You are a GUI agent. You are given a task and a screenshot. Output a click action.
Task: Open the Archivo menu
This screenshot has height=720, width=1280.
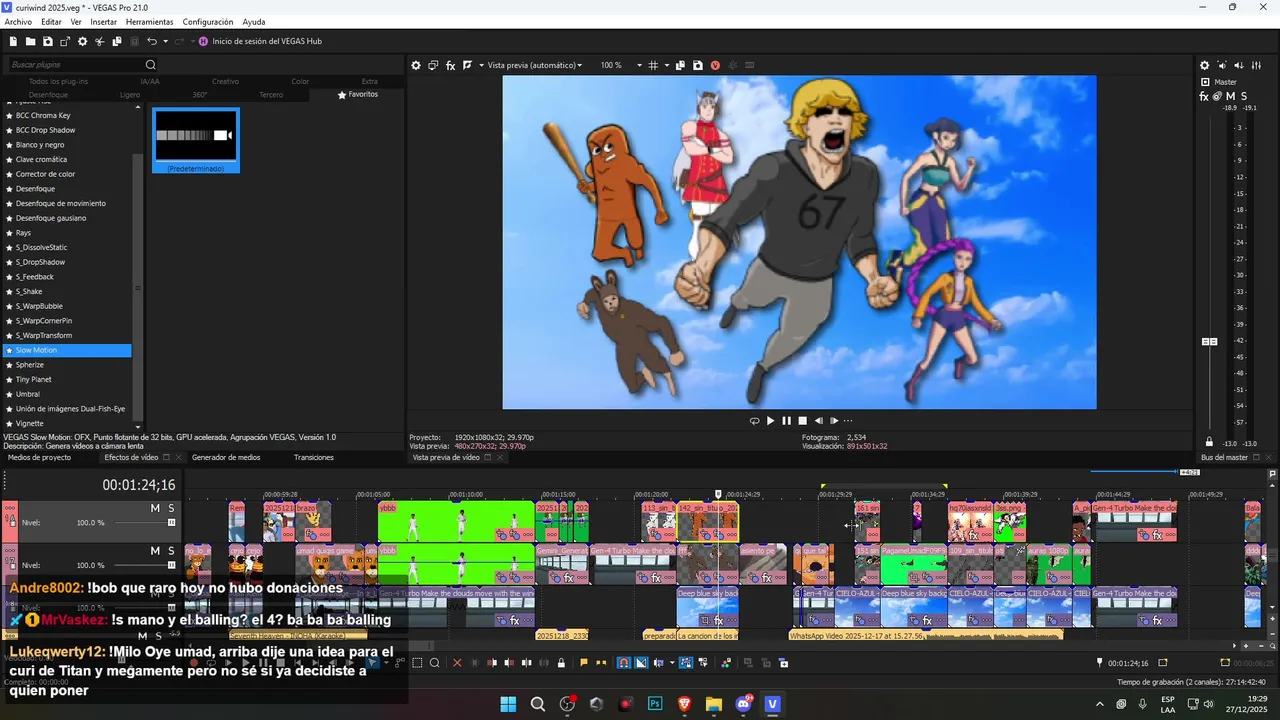click(18, 22)
